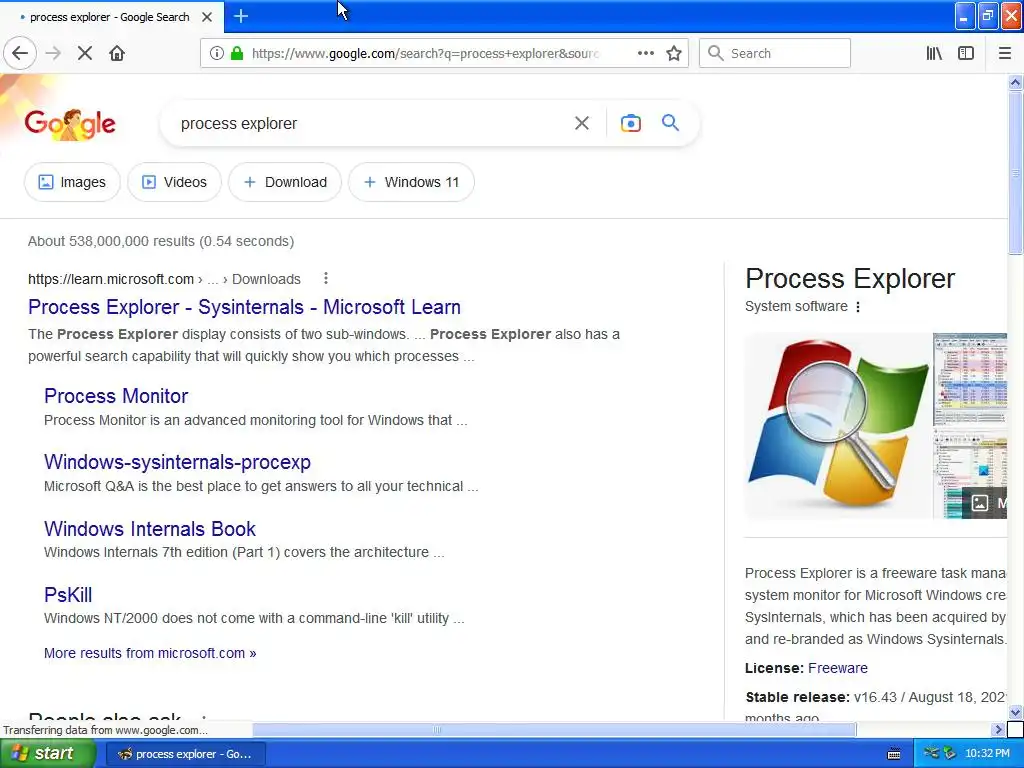The width and height of the screenshot is (1024, 768).
Task: Click the more images icon on thumbnail
Action: [980, 502]
